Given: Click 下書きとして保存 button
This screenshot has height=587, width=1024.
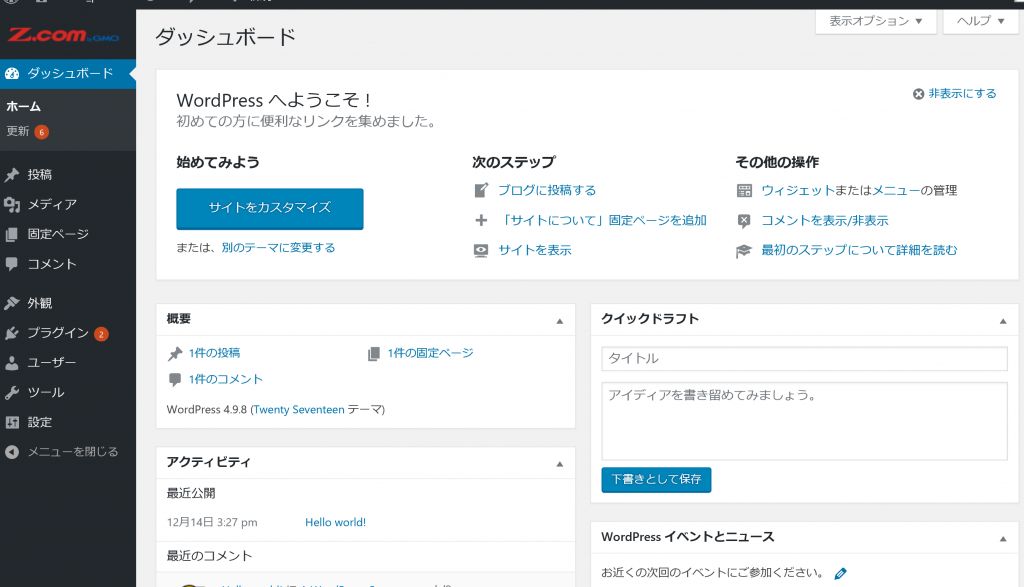Looking at the screenshot, I should coord(656,479).
